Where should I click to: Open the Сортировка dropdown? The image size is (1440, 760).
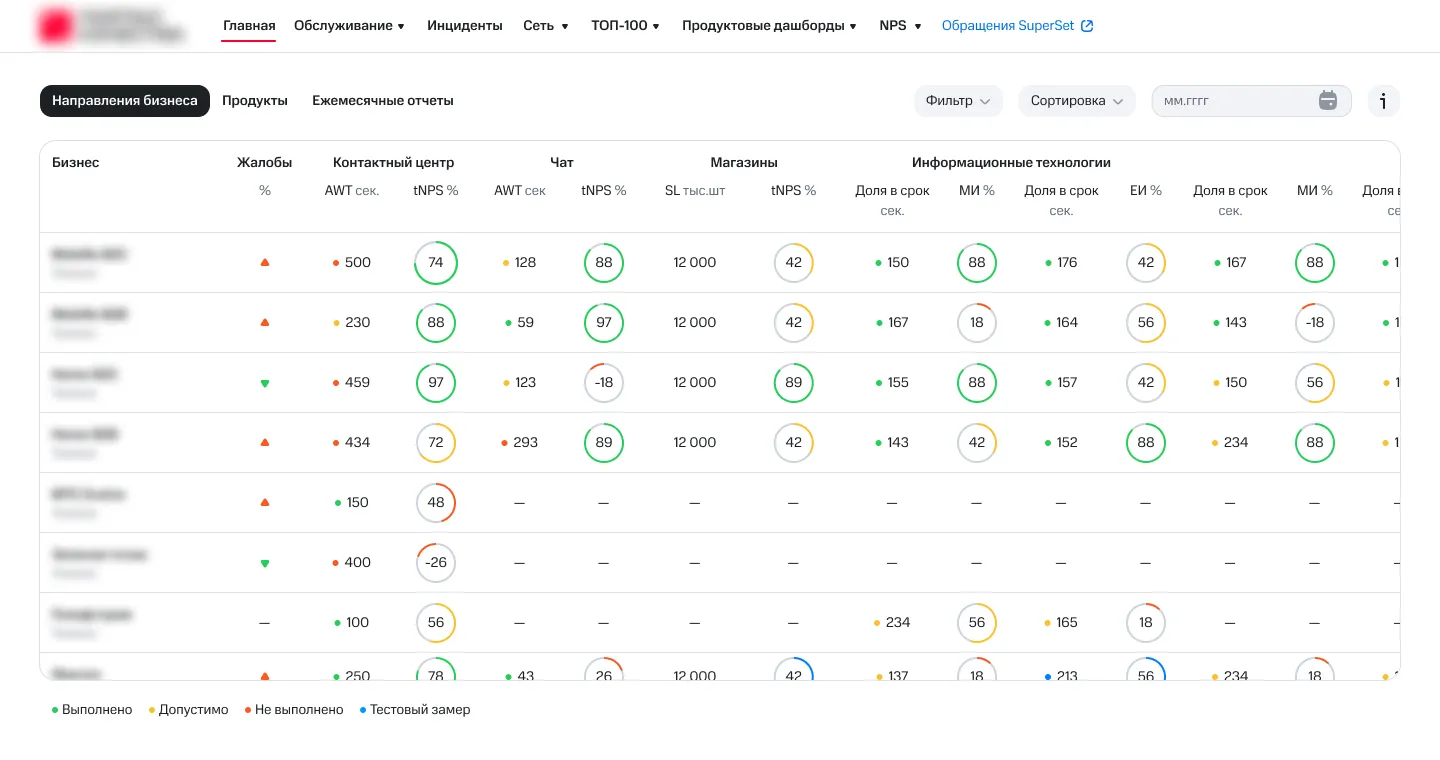click(x=1076, y=101)
